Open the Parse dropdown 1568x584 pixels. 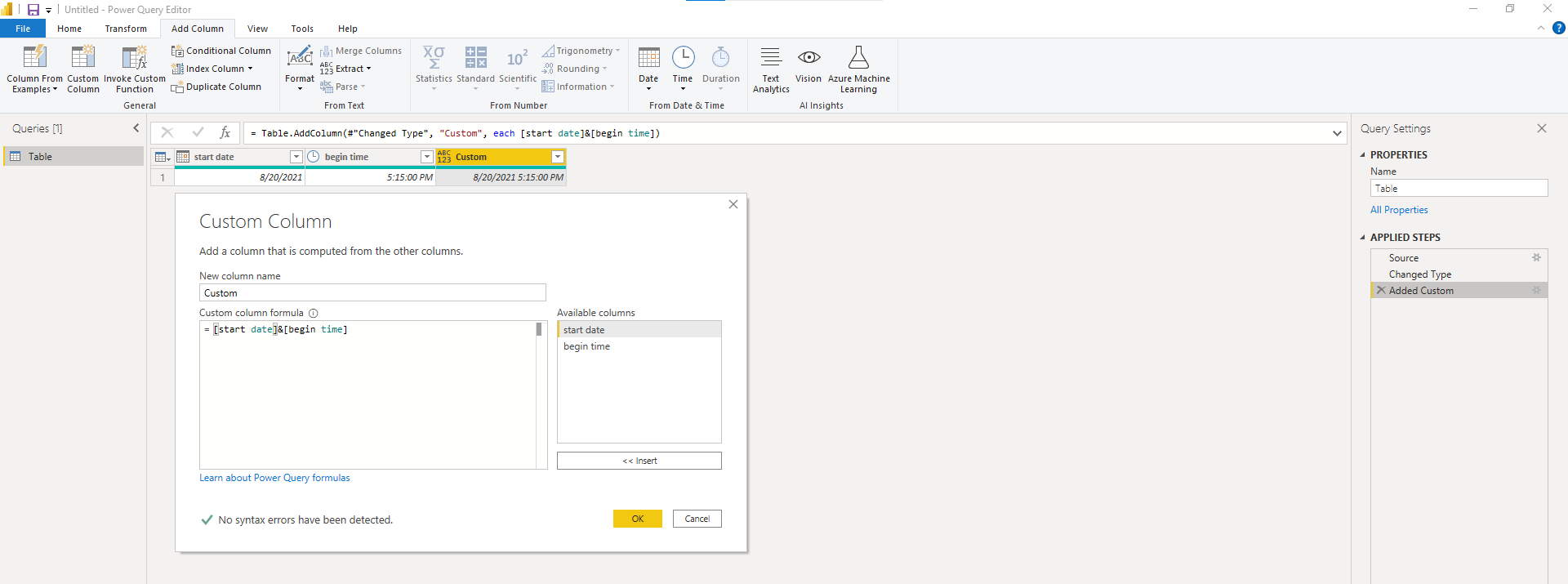pyautogui.click(x=343, y=87)
